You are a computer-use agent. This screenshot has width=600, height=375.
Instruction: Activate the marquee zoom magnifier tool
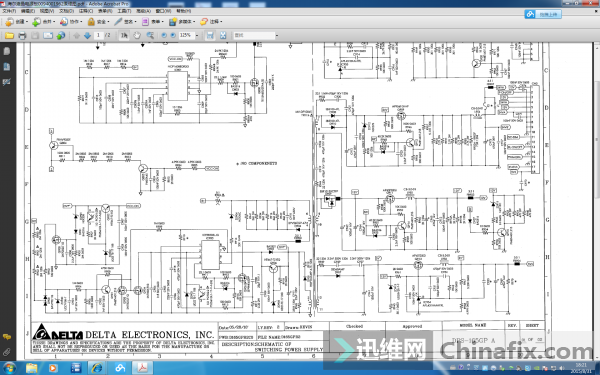(150, 36)
